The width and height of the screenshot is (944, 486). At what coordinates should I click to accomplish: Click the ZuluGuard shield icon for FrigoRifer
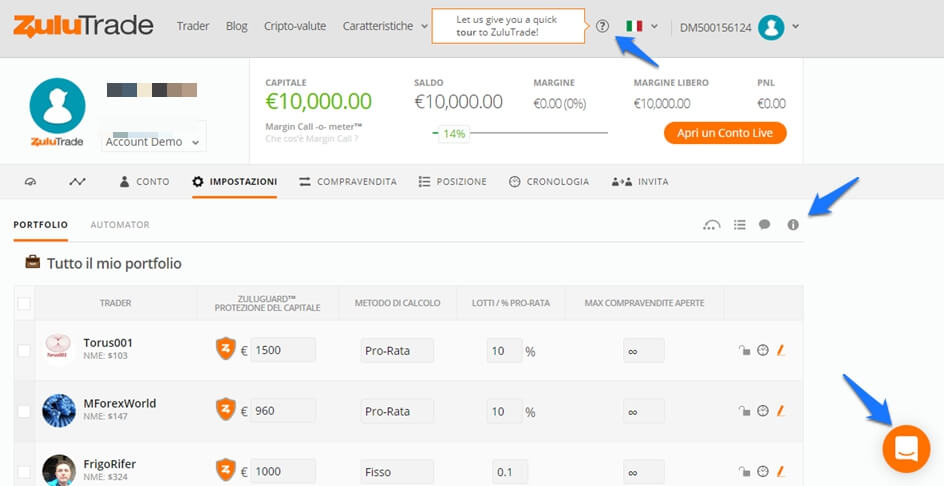pyautogui.click(x=225, y=470)
